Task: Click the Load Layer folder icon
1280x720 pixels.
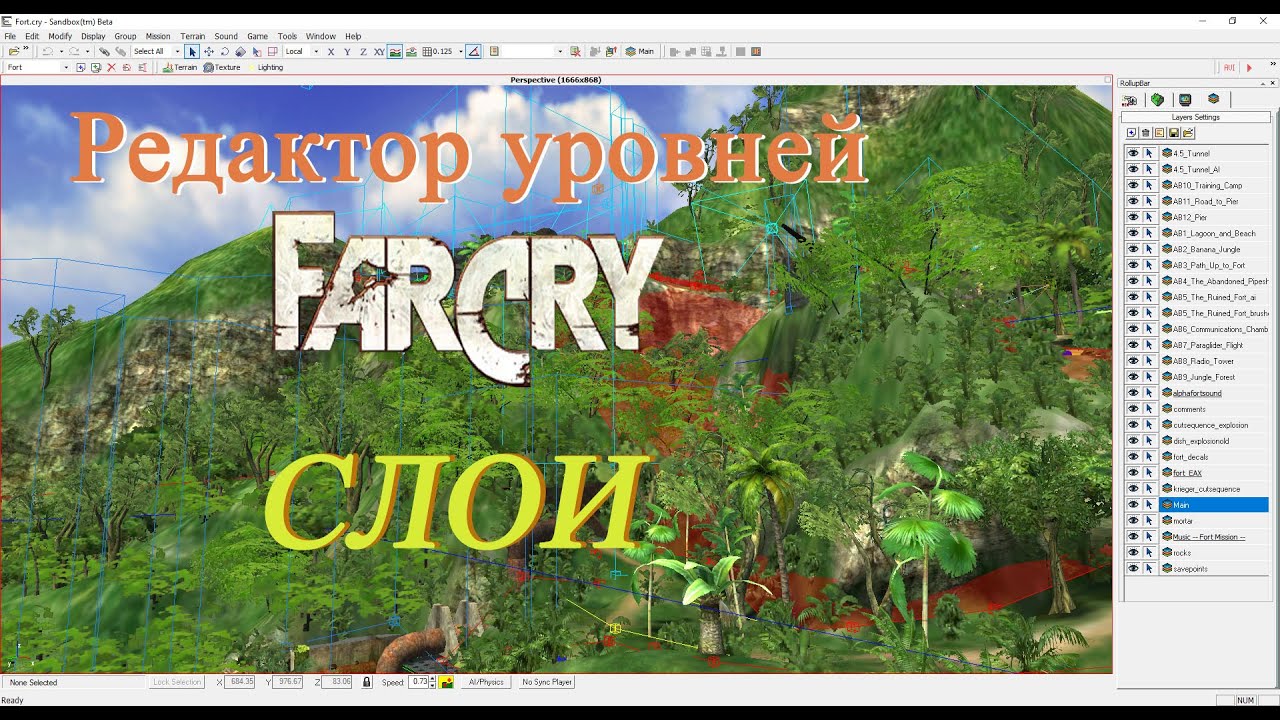Action: pyautogui.click(x=1188, y=133)
